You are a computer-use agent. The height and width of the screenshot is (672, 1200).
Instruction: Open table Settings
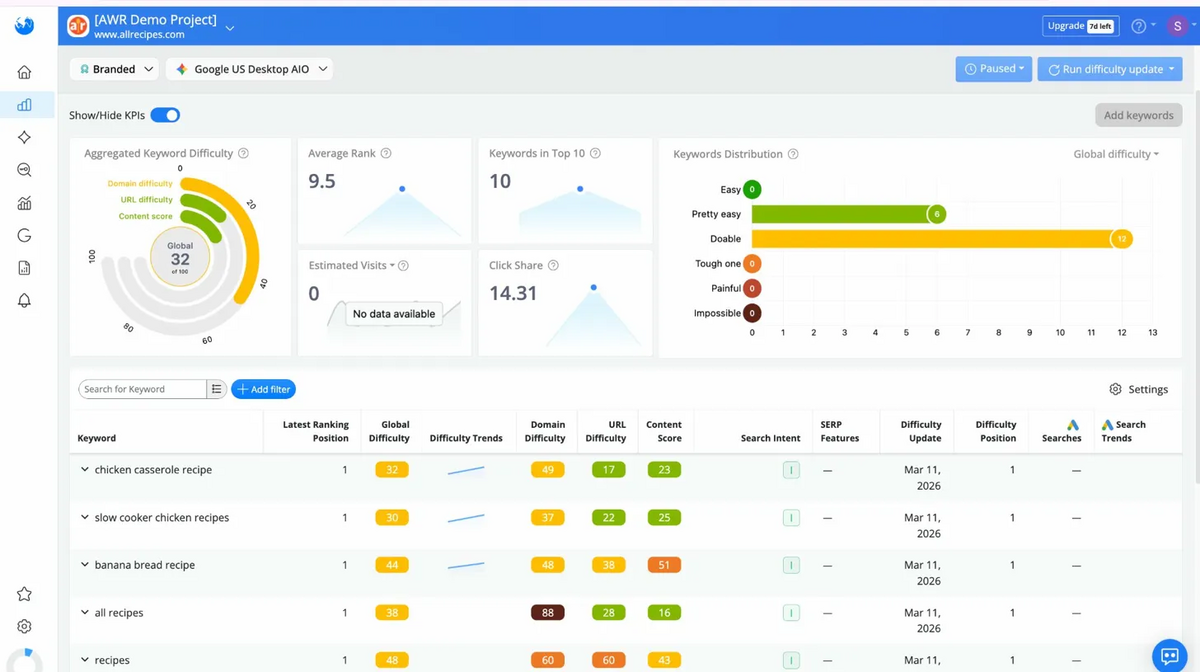(x=1138, y=389)
